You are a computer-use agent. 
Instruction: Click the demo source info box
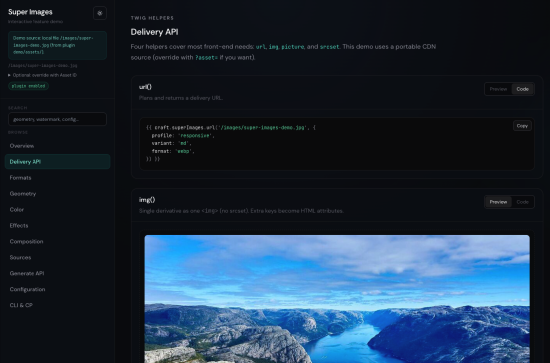pos(58,45)
